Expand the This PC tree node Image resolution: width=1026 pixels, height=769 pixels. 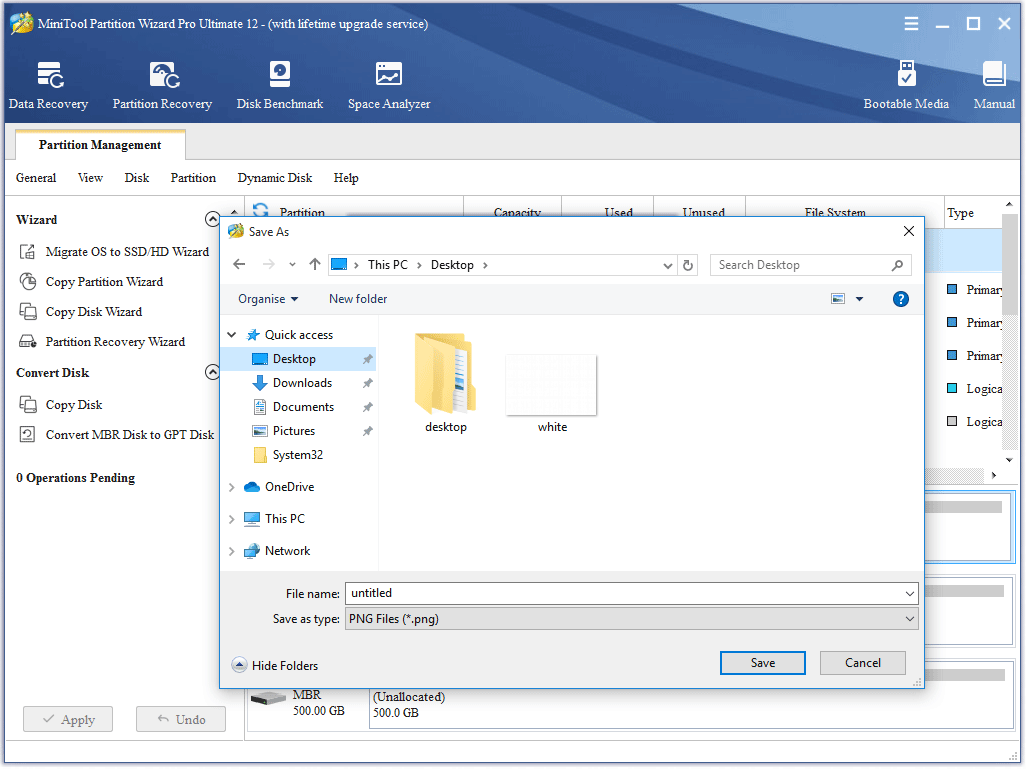(x=232, y=519)
